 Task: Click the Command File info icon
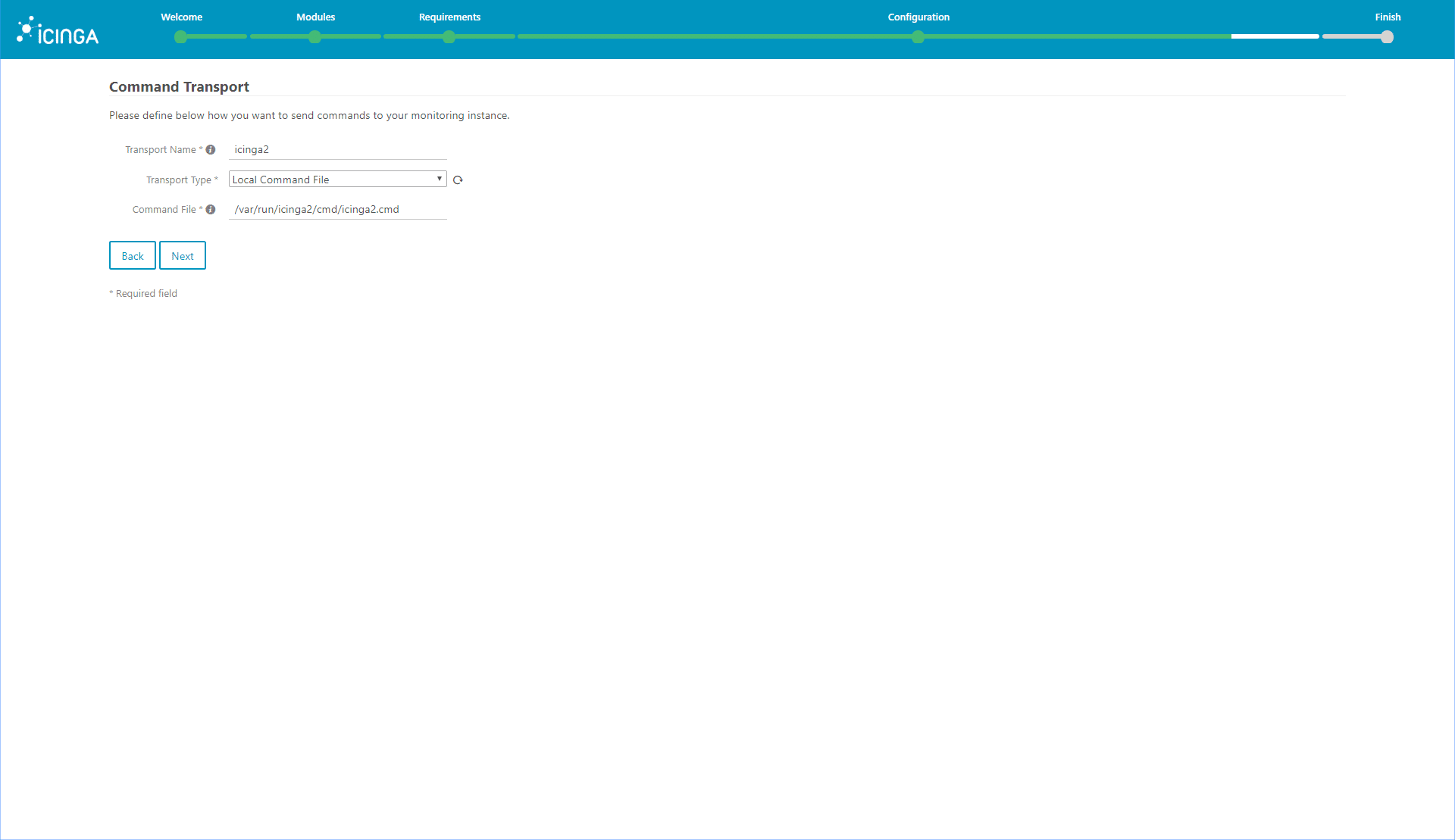(211, 210)
